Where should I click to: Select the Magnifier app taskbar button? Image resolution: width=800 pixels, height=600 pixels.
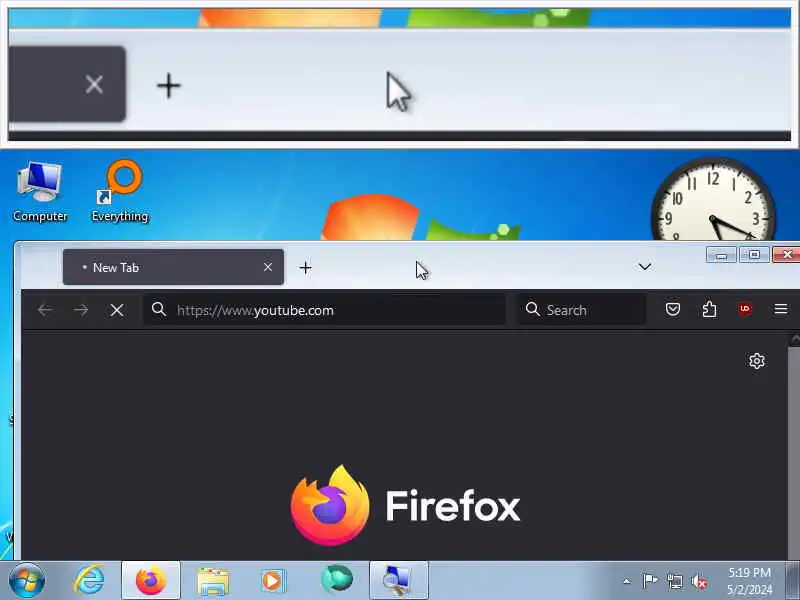tap(398, 581)
